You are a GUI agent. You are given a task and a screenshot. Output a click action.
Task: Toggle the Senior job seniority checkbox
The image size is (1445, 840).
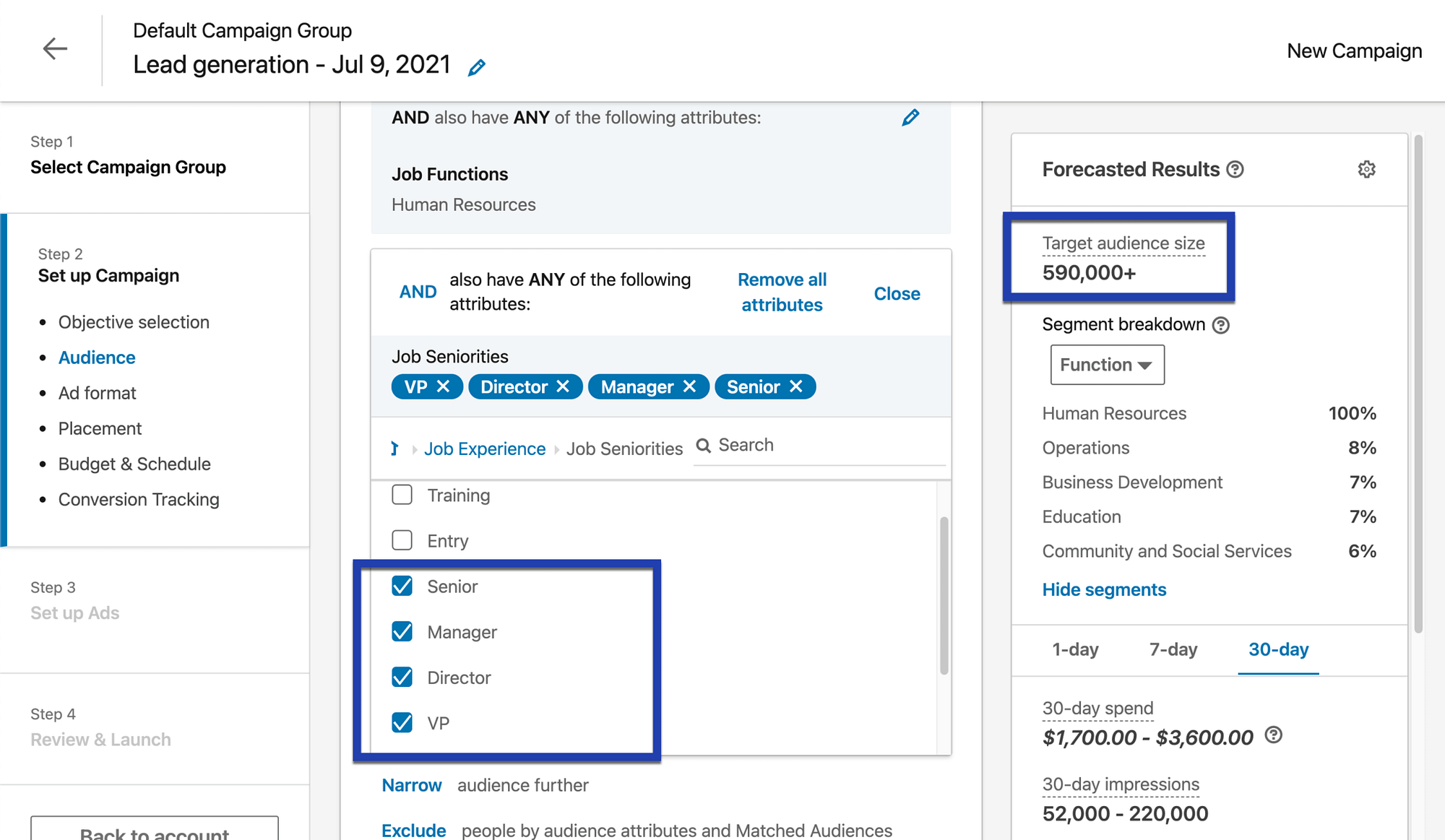[401, 586]
